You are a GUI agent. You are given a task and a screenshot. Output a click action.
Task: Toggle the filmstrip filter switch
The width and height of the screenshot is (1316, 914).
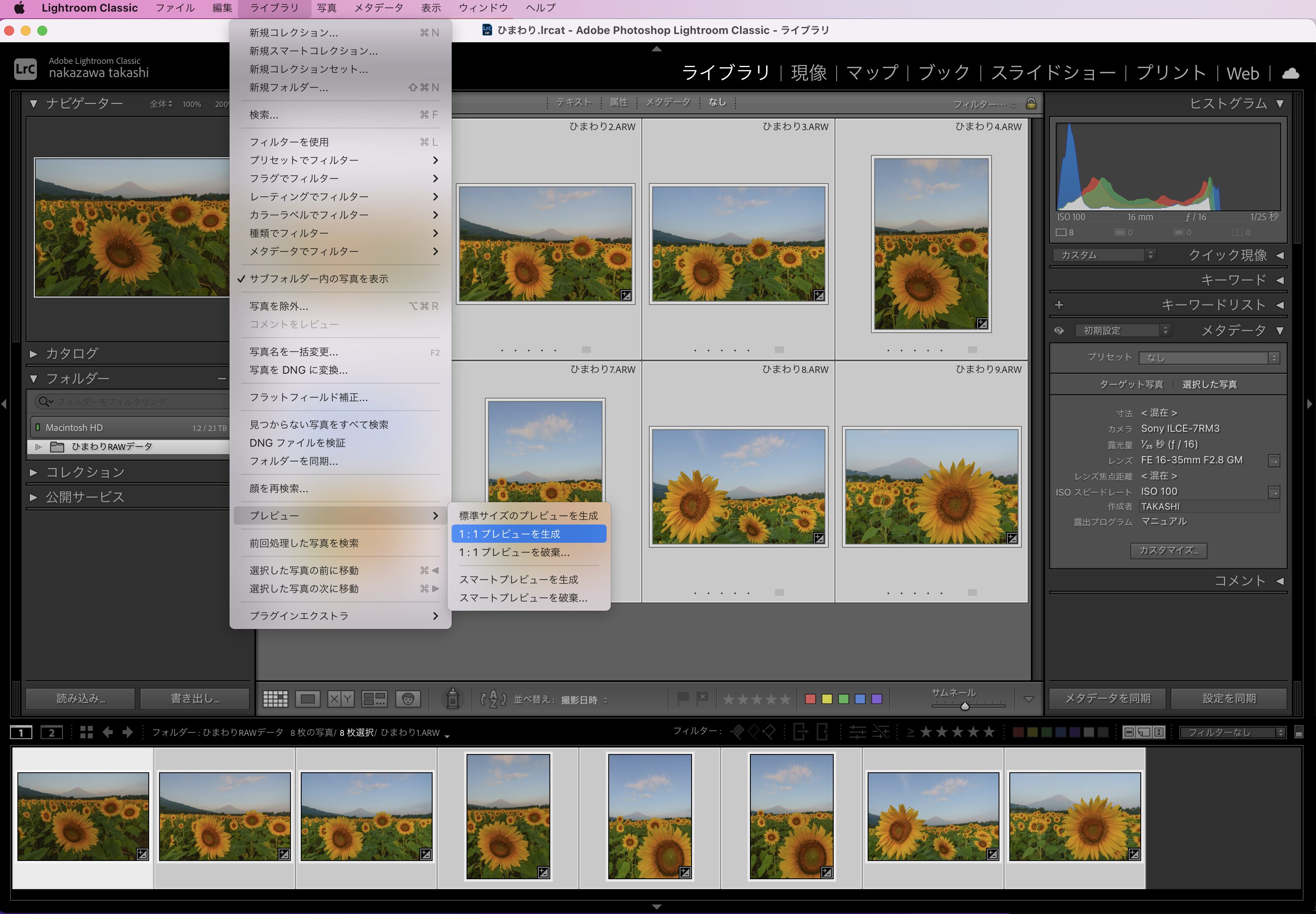coord(1298,733)
